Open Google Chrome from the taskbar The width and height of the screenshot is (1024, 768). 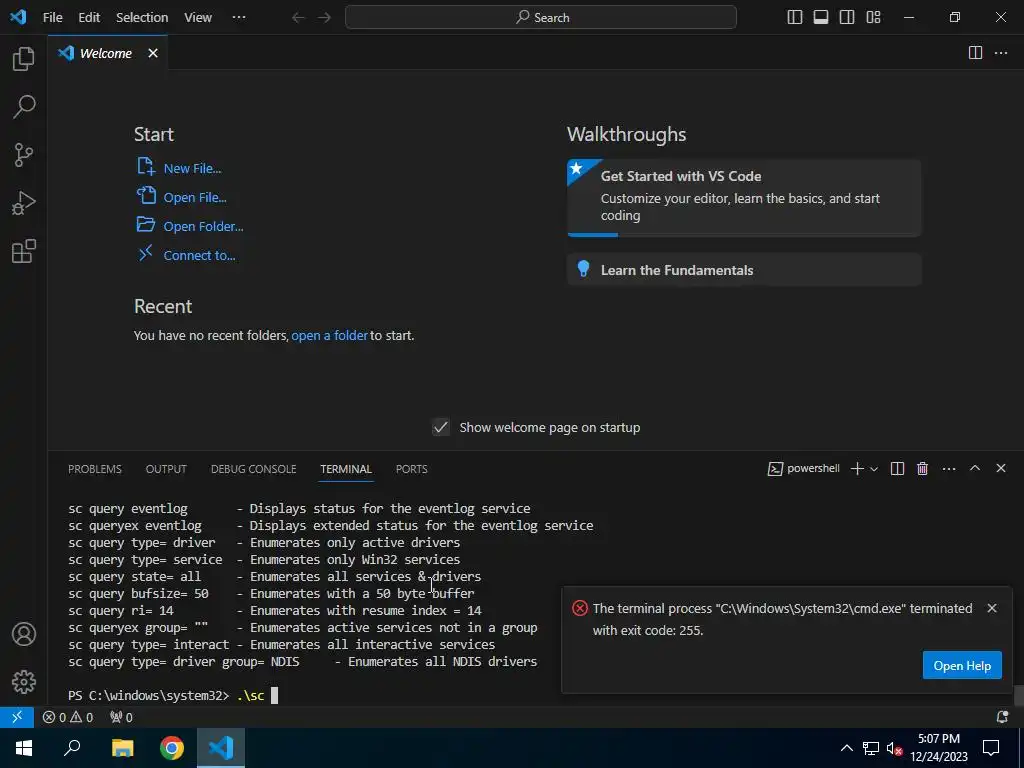(172, 748)
